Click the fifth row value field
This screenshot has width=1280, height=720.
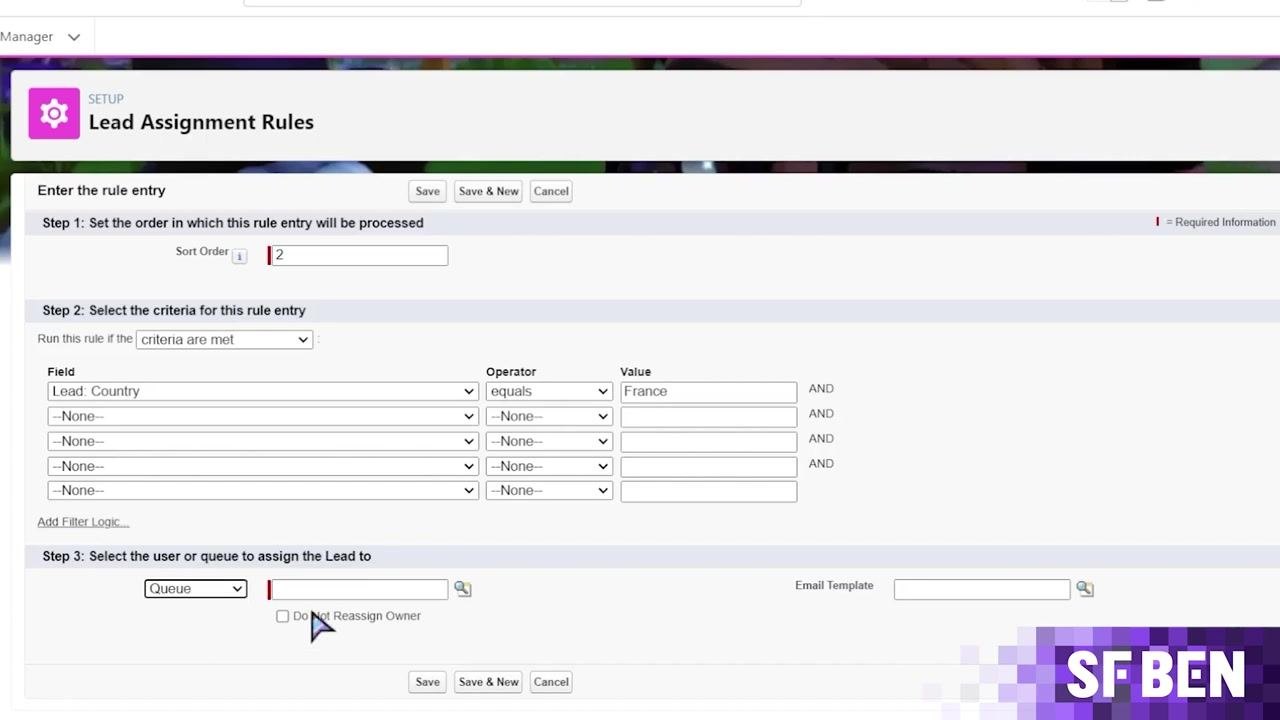tap(708, 491)
